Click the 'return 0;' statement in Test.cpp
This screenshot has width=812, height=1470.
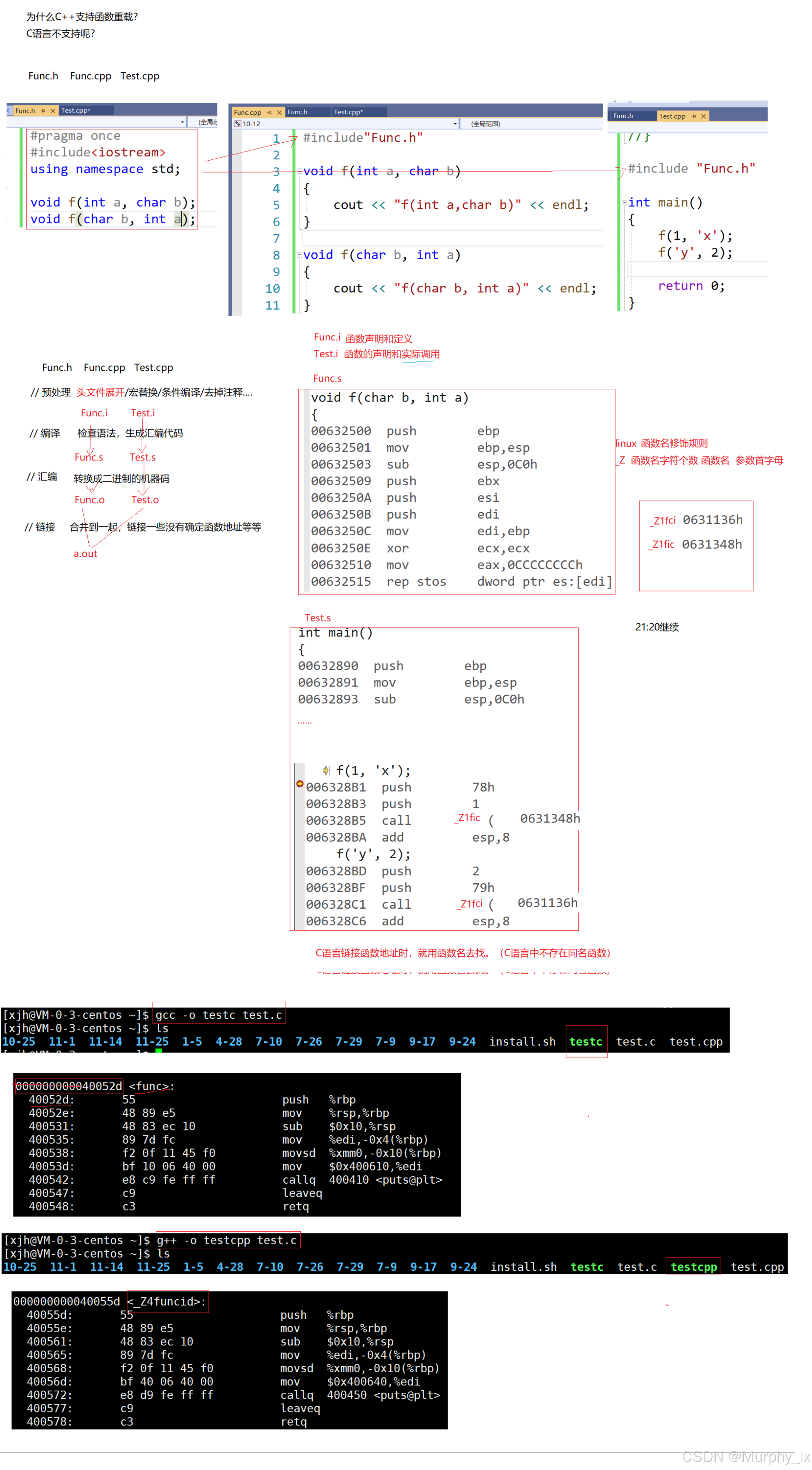pos(691,286)
